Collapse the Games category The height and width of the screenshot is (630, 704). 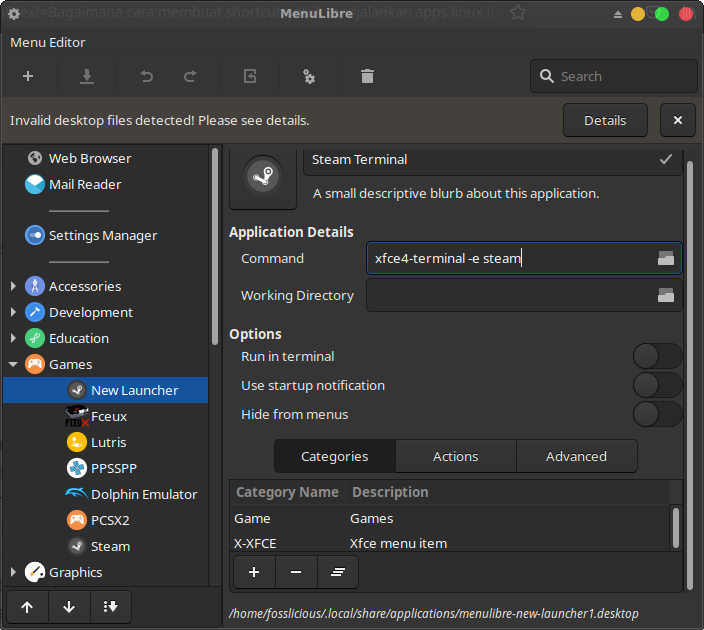point(13,364)
